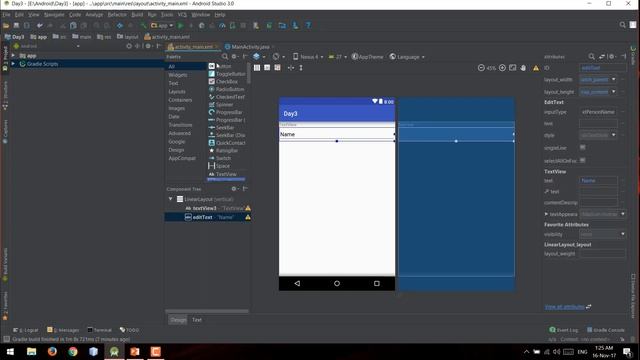
Task: Select the Widgets palette category
Action: (178, 75)
